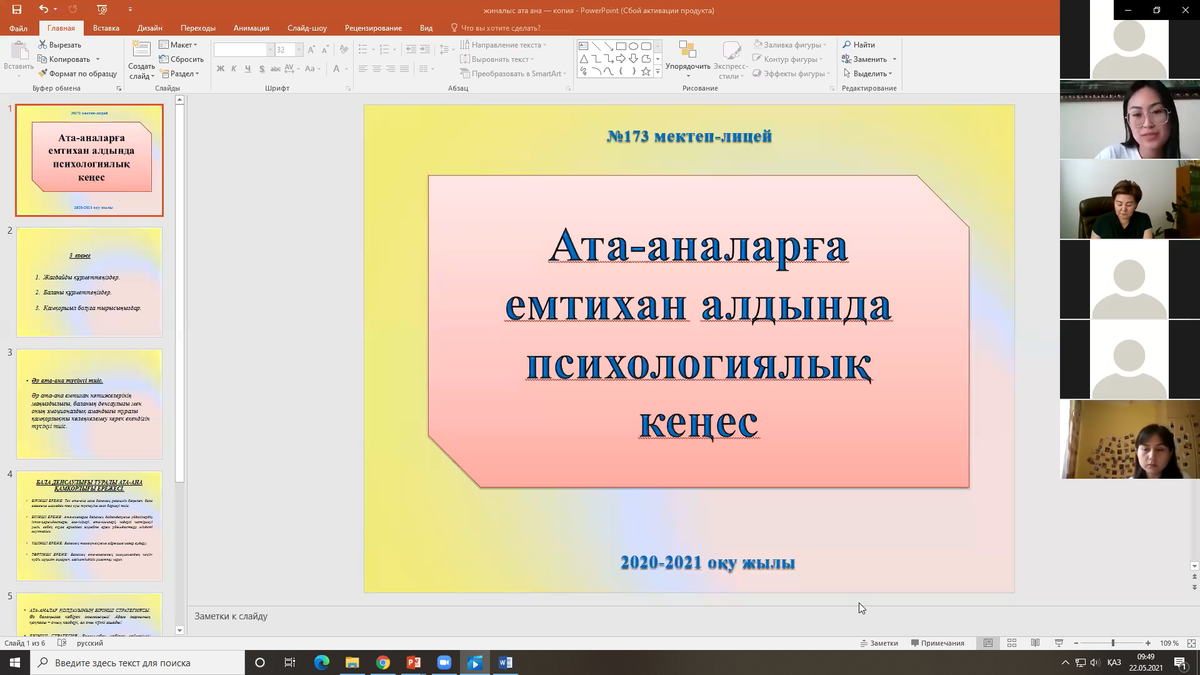Click the Undo arrow icon
1200x675 pixels.
click(43, 10)
